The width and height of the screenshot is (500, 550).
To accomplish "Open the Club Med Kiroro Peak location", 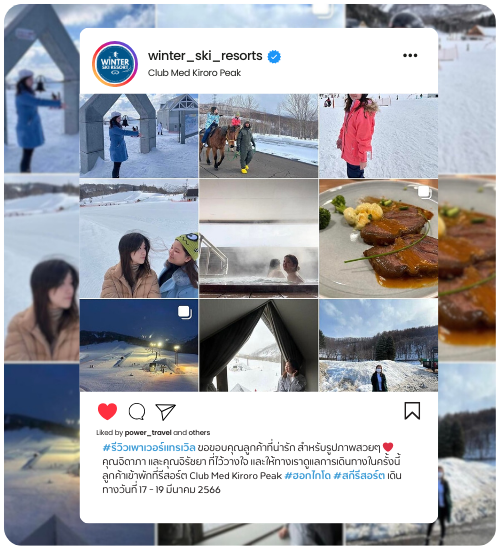I will [x=194, y=73].
